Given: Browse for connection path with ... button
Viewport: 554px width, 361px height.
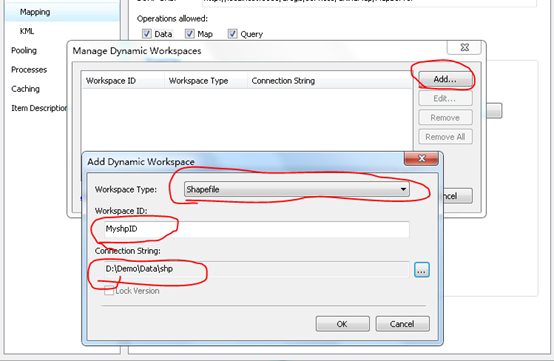Looking at the screenshot, I should (422, 270).
